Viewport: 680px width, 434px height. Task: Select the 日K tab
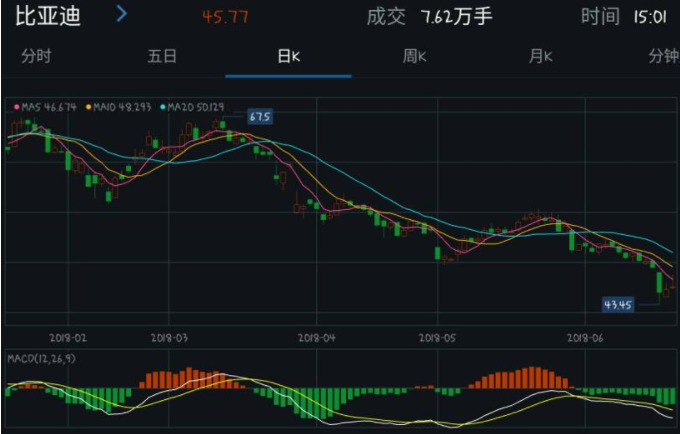288,56
